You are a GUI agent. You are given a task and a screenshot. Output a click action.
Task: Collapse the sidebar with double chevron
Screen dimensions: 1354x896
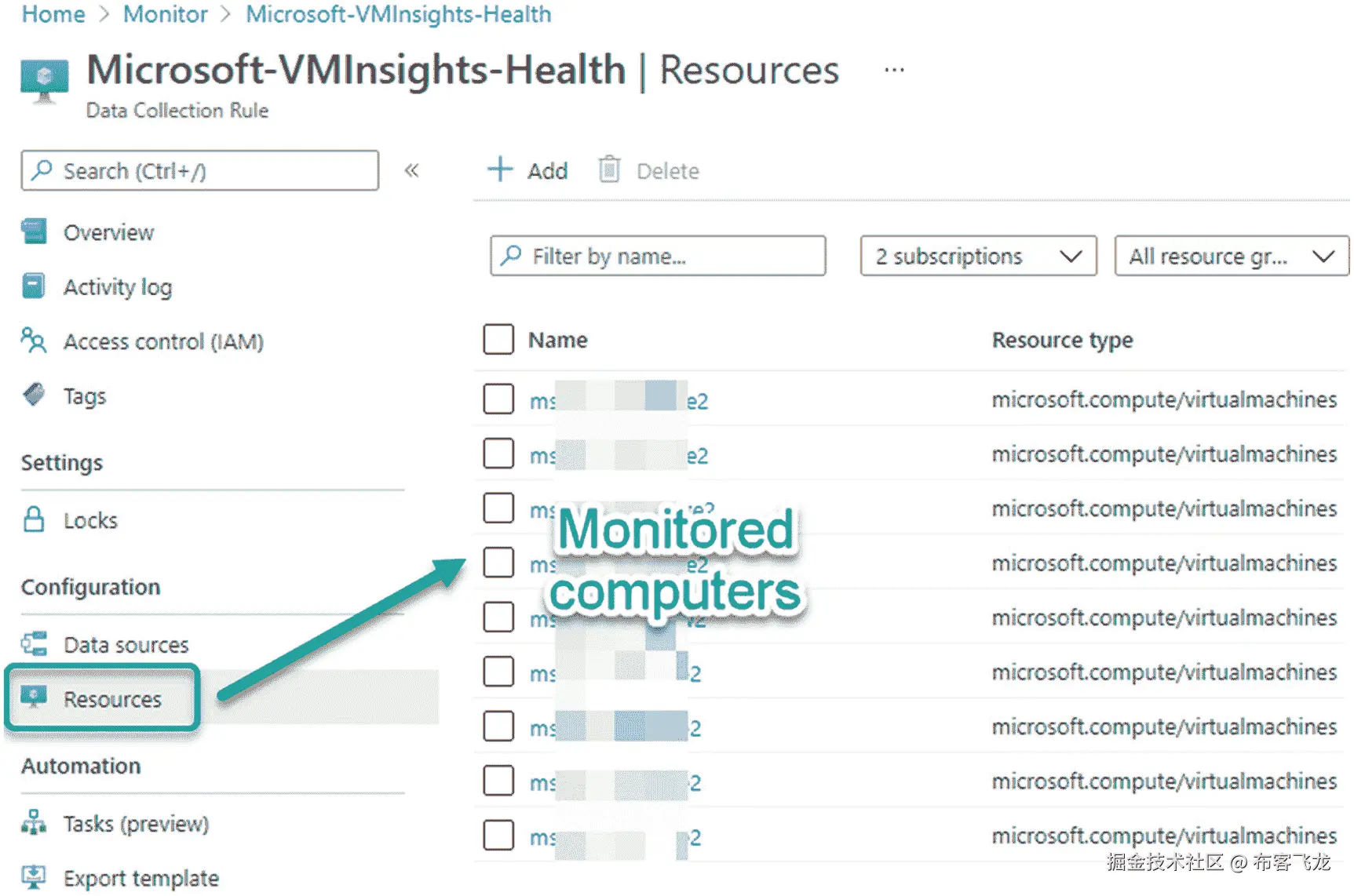pos(411,170)
